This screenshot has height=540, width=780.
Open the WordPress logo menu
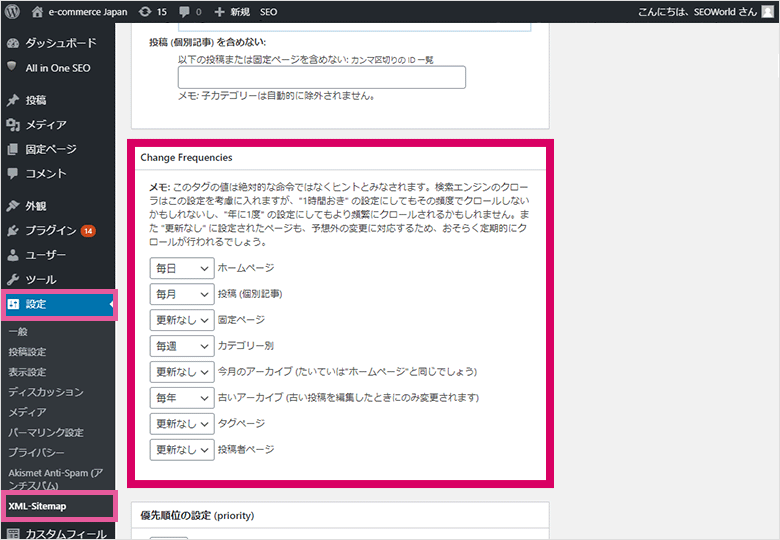(x=12, y=11)
